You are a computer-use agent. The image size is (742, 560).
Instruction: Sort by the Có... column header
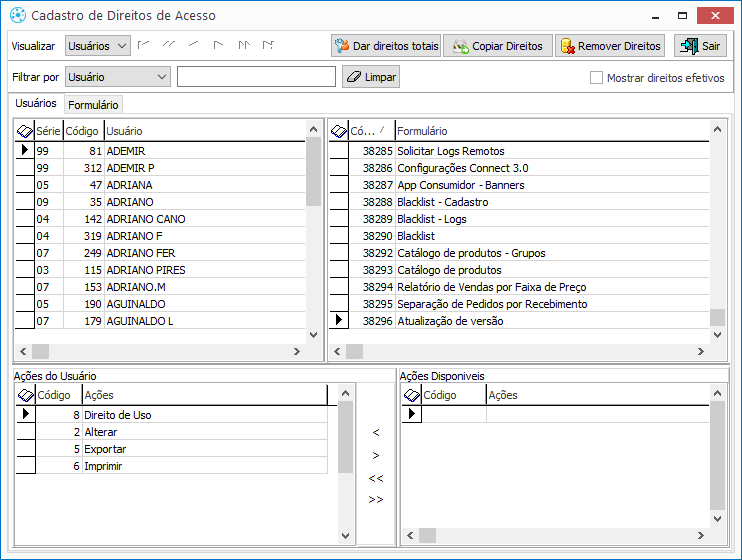coord(371,131)
